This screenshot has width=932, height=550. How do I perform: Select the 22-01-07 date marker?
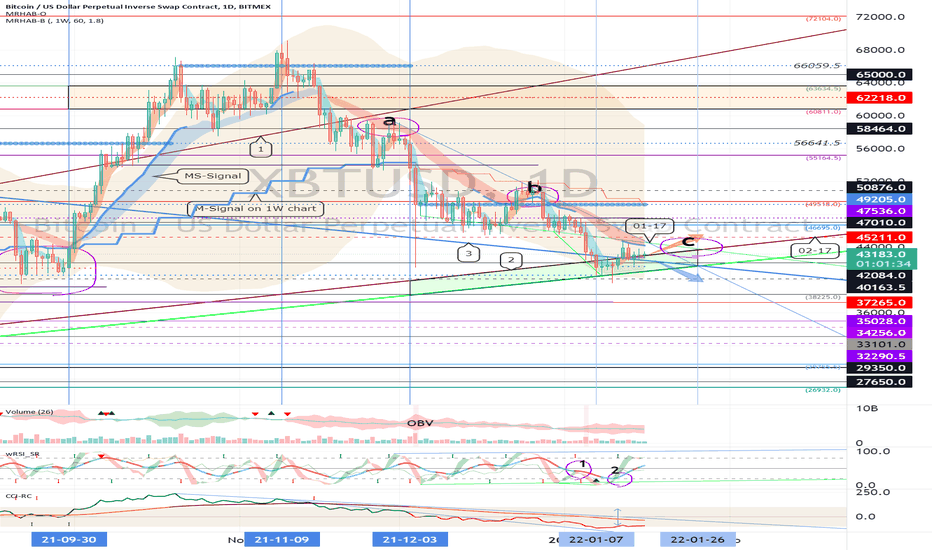[596, 539]
